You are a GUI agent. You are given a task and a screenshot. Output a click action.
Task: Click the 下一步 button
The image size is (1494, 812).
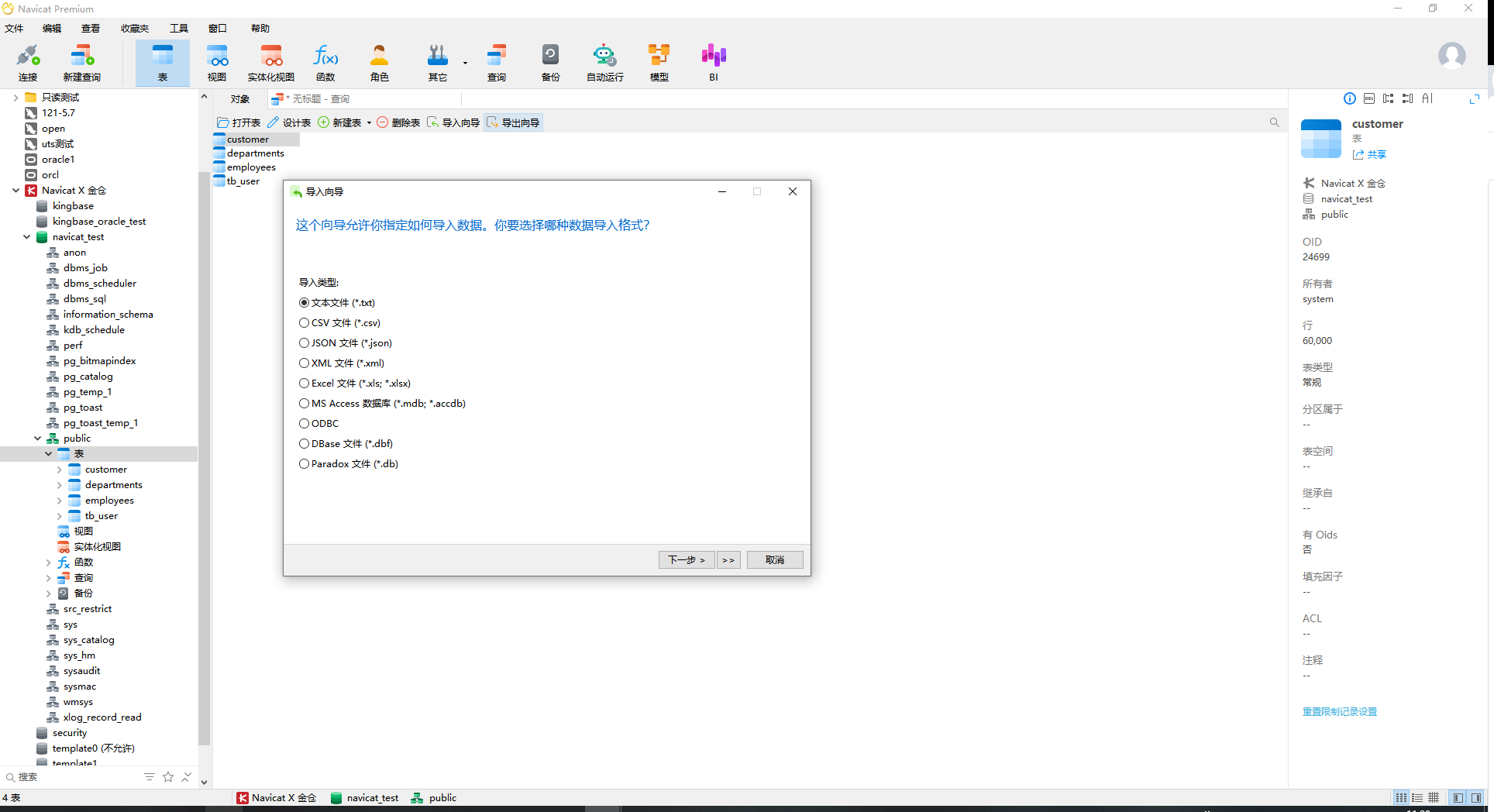[x=687, y=560]
